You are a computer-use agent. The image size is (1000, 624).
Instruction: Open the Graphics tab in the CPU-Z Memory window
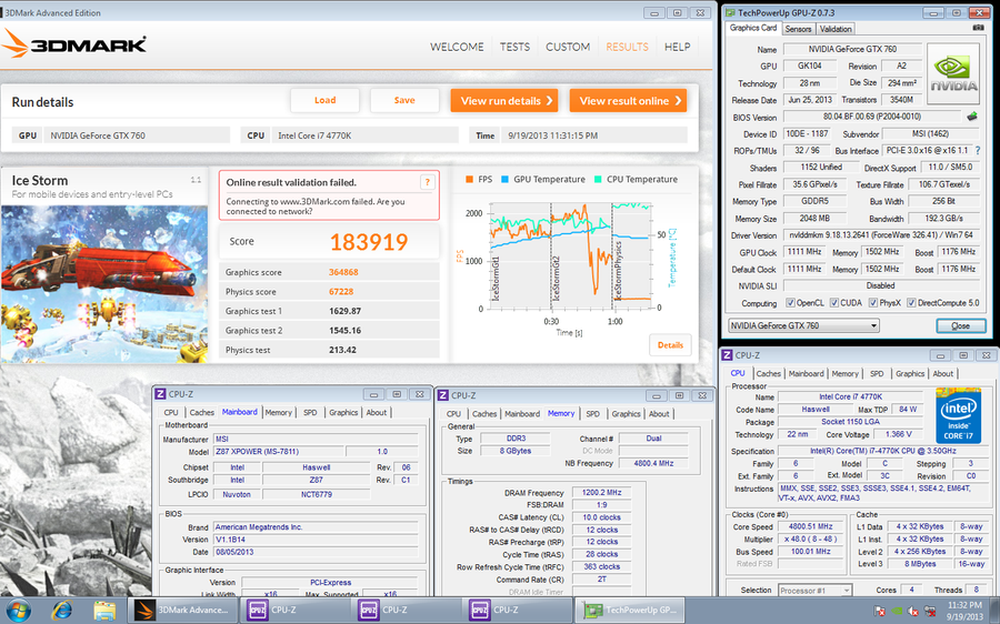(626, 414)
